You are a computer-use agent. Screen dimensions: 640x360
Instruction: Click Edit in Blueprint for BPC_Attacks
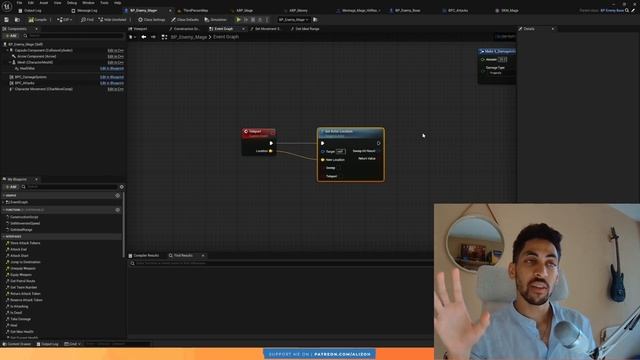[112, 83]
